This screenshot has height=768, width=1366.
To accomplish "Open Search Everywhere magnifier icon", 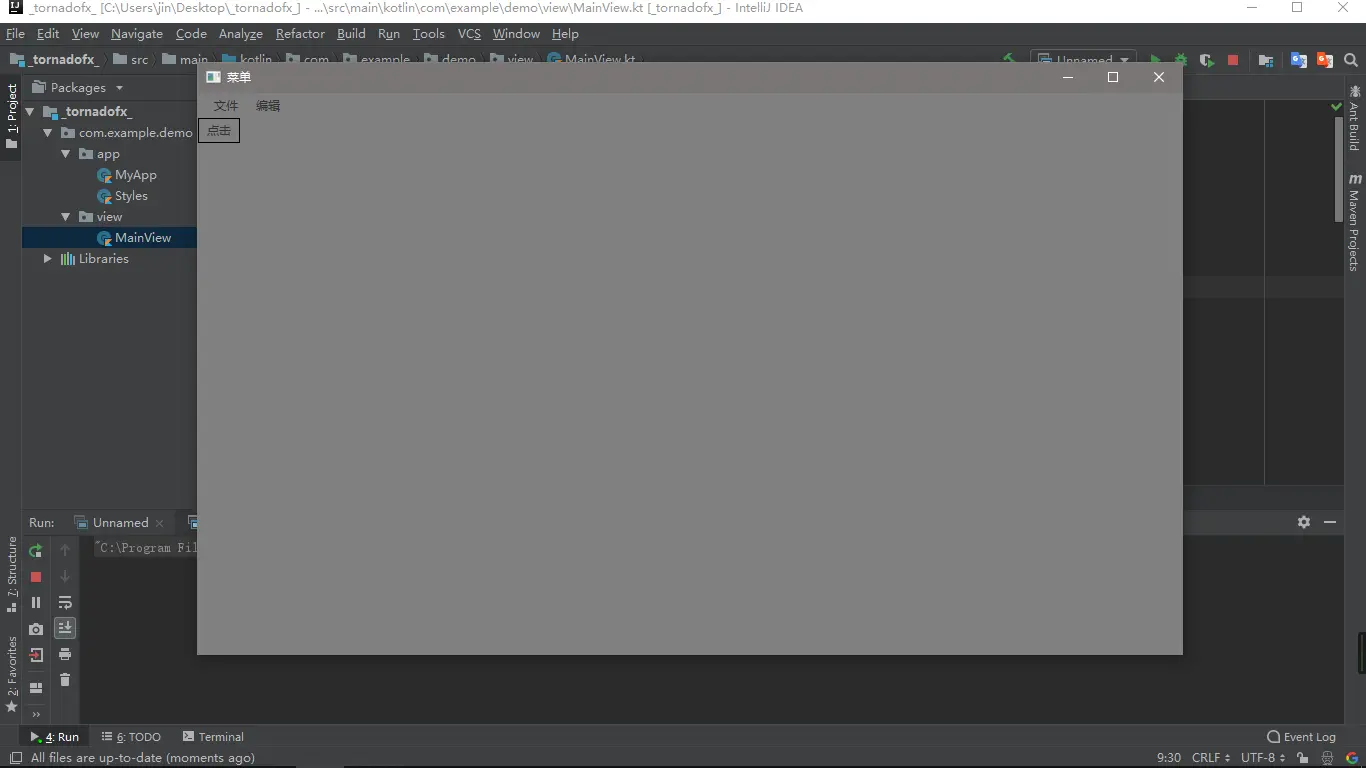I will point(1351,60).
